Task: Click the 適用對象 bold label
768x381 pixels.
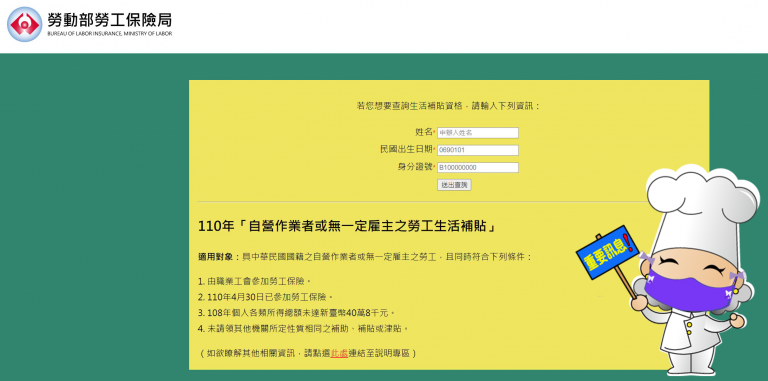Action: [x=219, y=257]
